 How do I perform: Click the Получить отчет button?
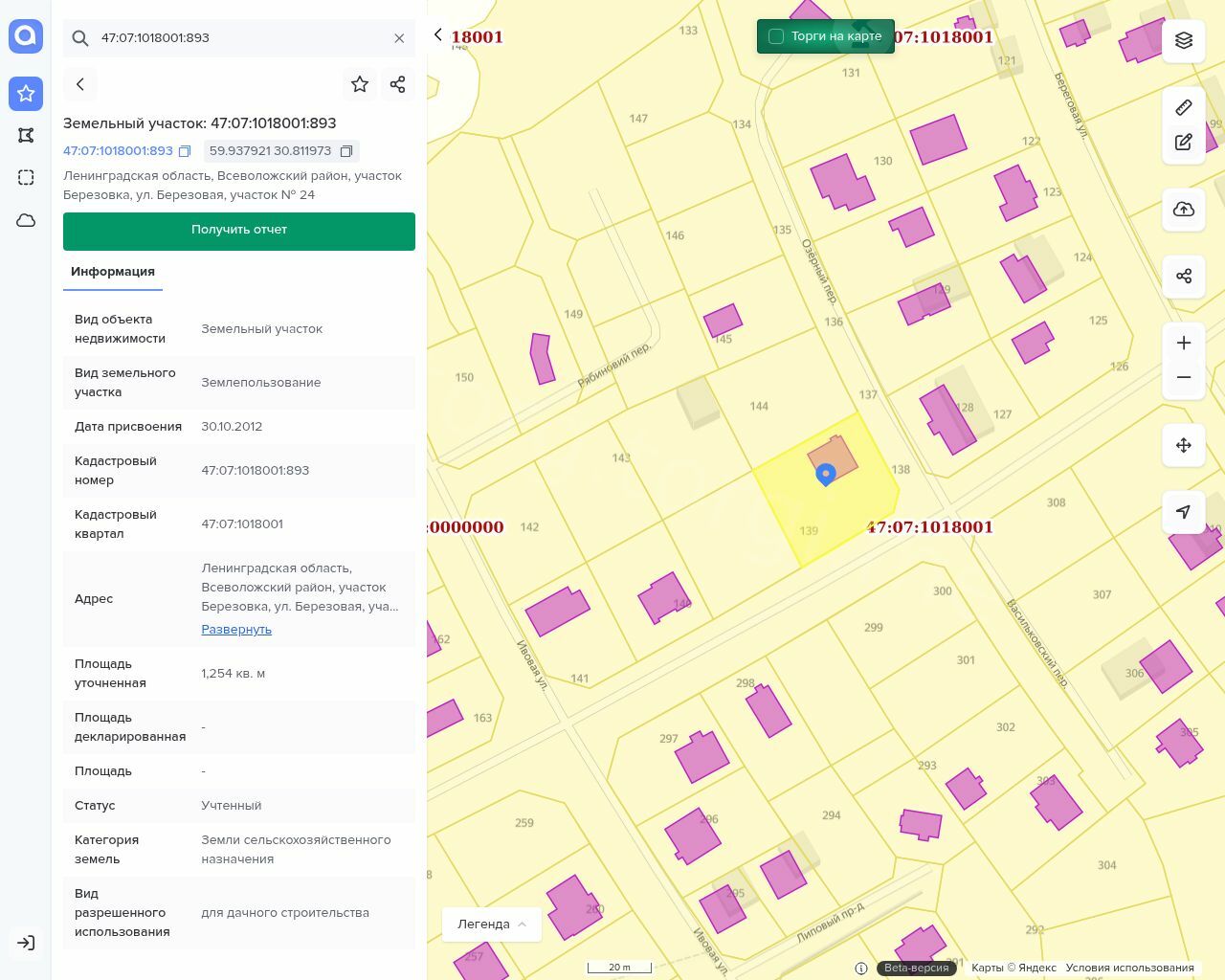[239, 231]
